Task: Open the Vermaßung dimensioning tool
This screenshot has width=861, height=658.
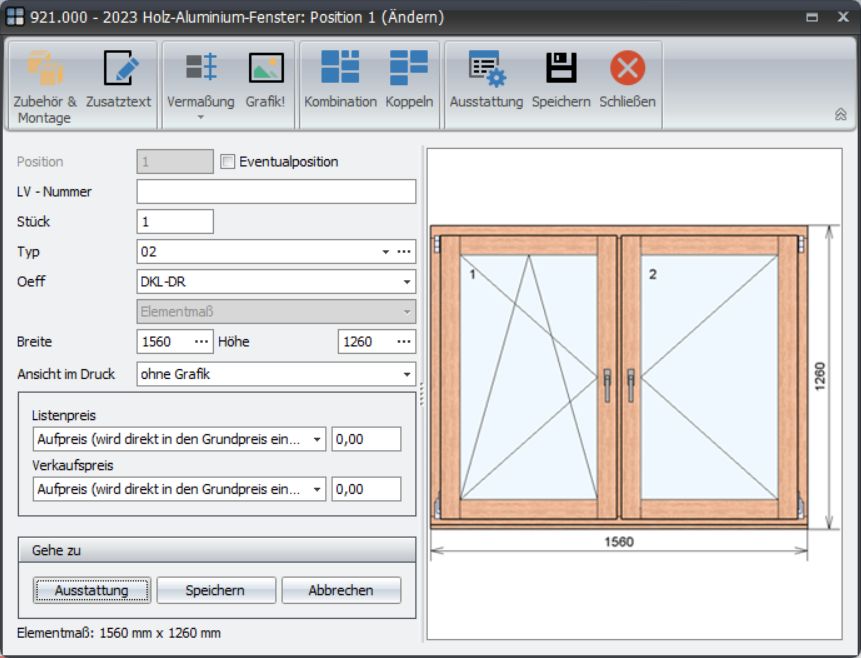Action: [x=200, y=70]
